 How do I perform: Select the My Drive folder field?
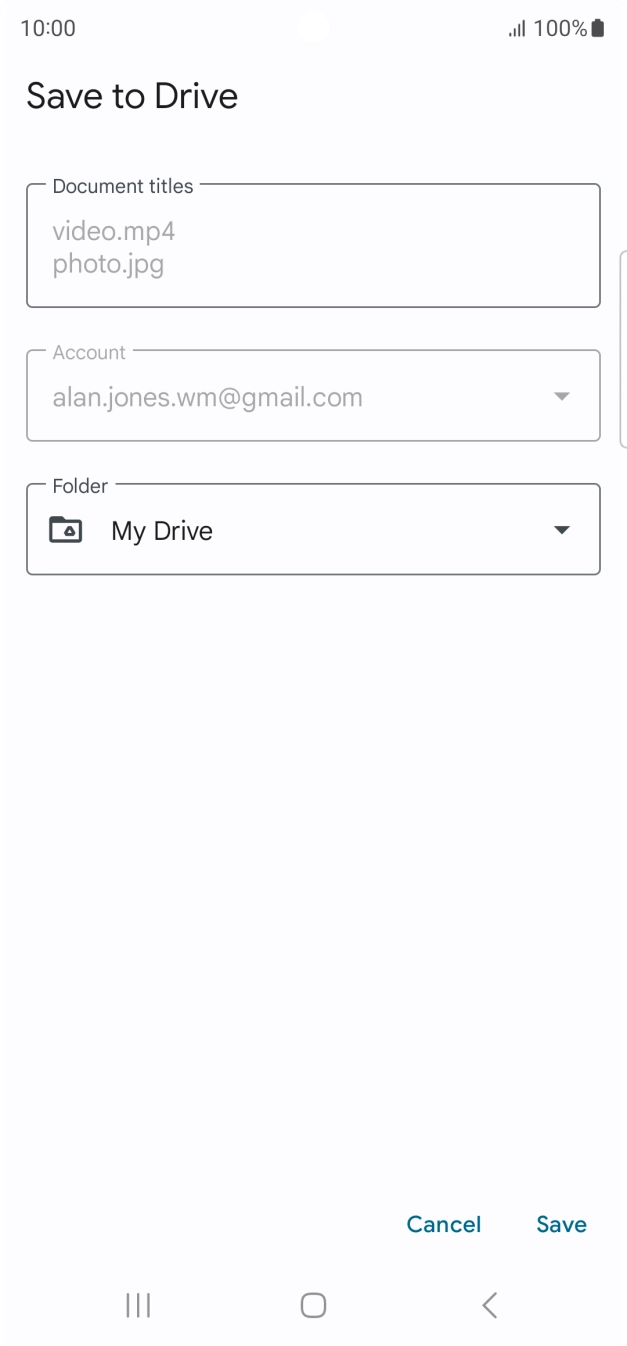[x=313, y=529]
